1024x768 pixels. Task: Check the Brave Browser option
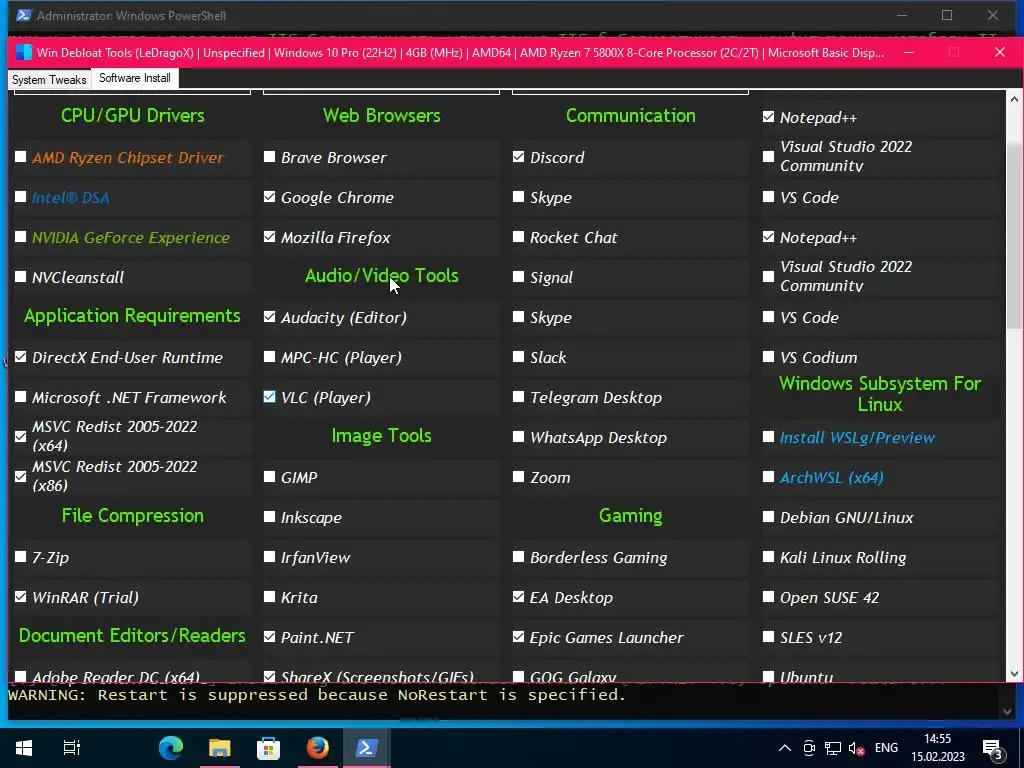point(269,157)
